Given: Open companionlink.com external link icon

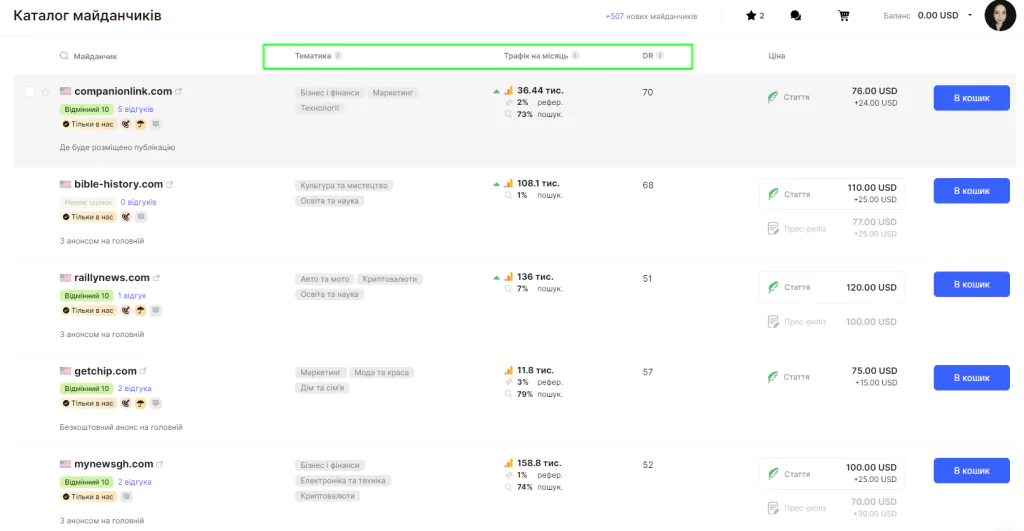Looking at the screenshot, I should pos(178,91).
